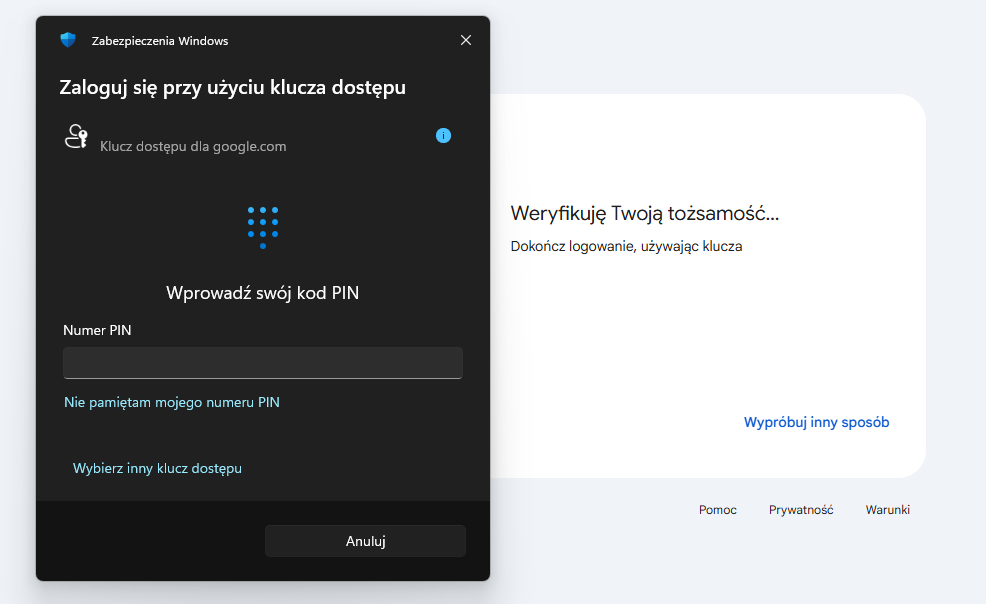
Task: Click 'Wprowadź swój kod PIN' text
Action: click(x=263, y=293)
